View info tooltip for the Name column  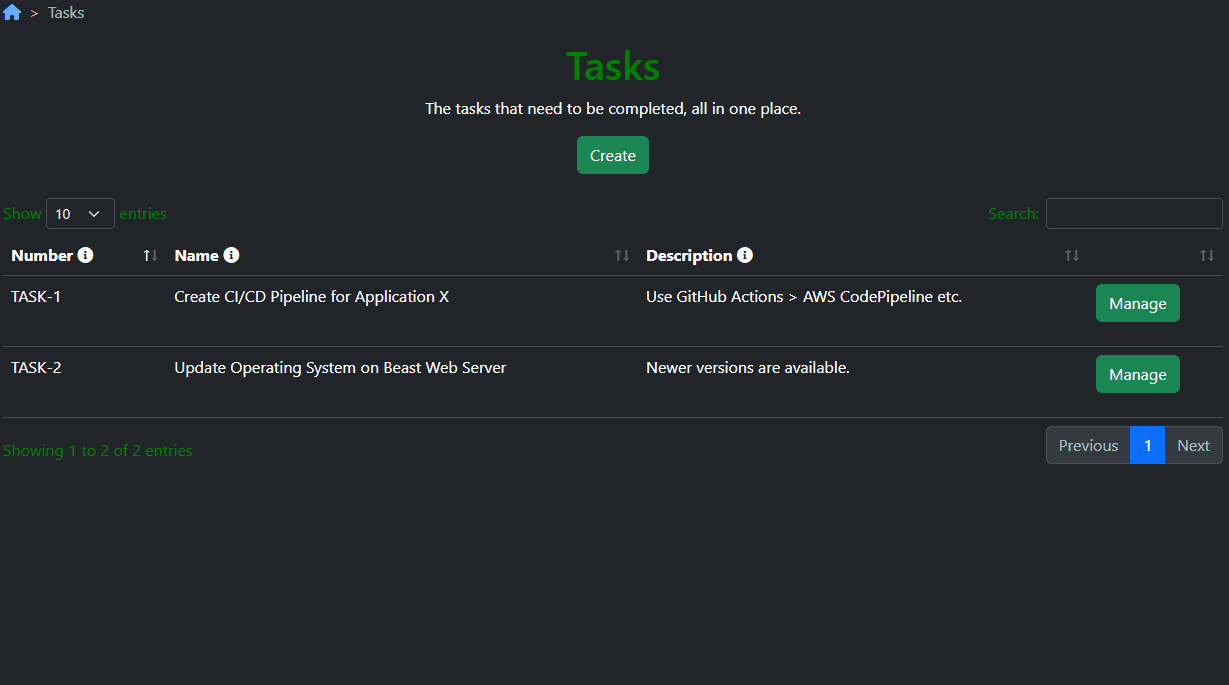233,255
